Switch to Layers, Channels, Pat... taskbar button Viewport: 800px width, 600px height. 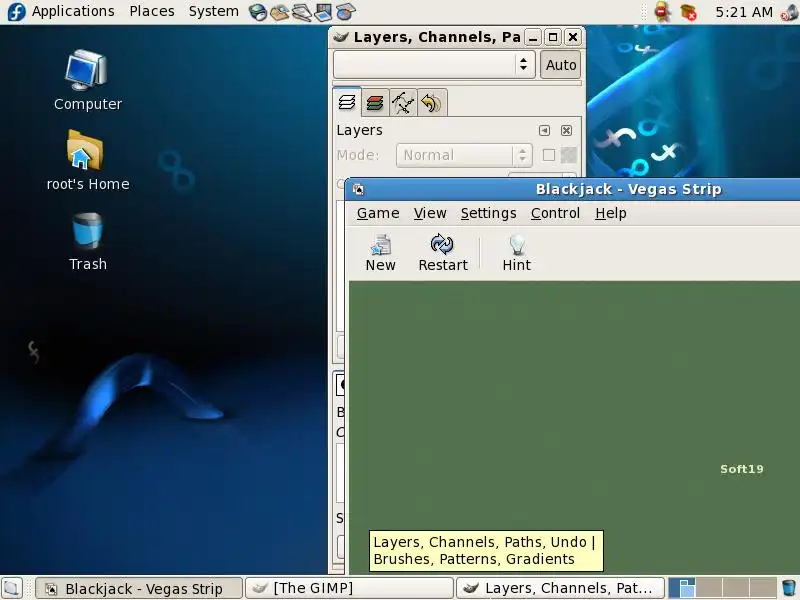tap(560, 588)
